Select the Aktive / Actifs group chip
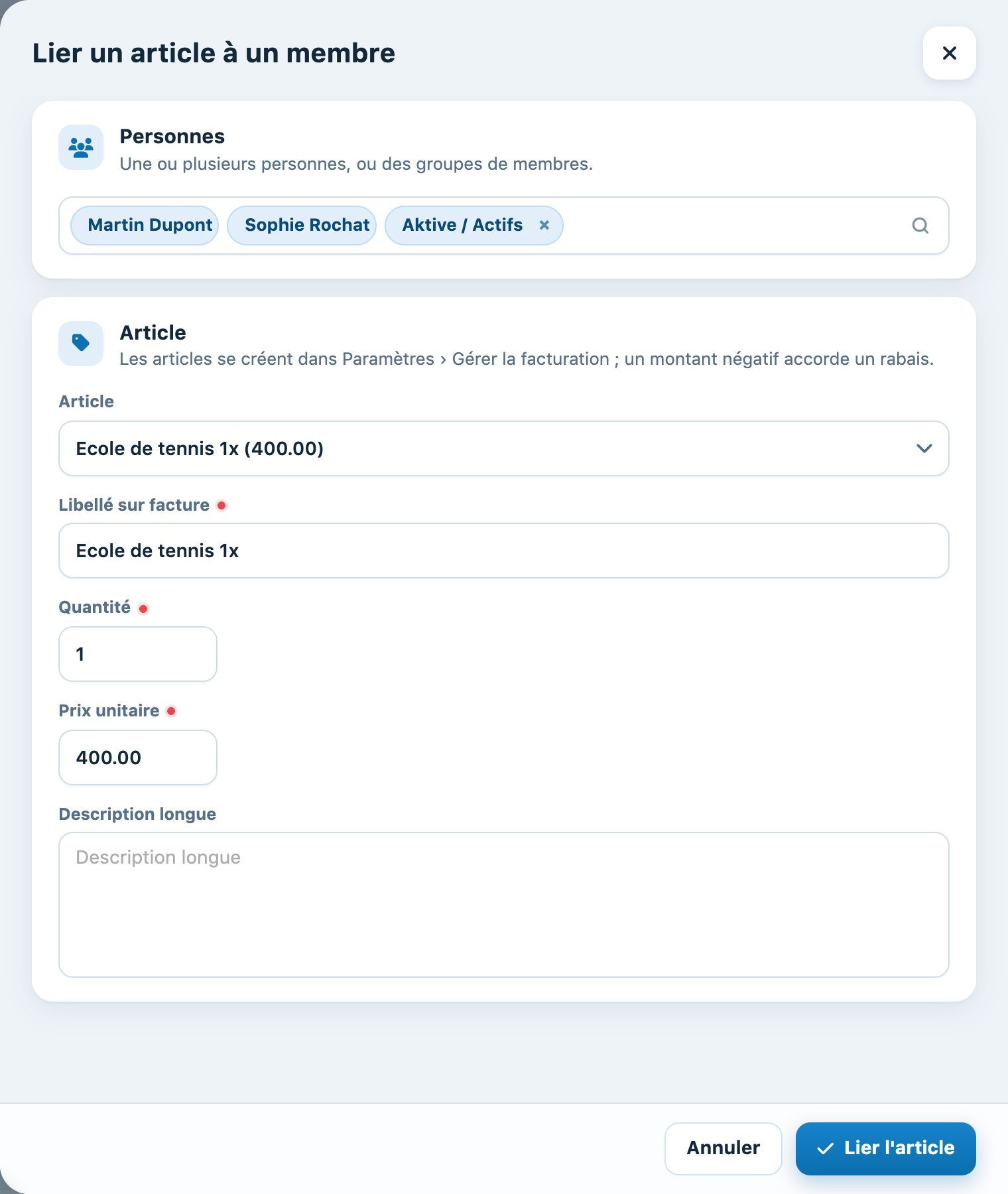Image resolution: width=1008 pixels, height=1194 pixels. (462, 225)
